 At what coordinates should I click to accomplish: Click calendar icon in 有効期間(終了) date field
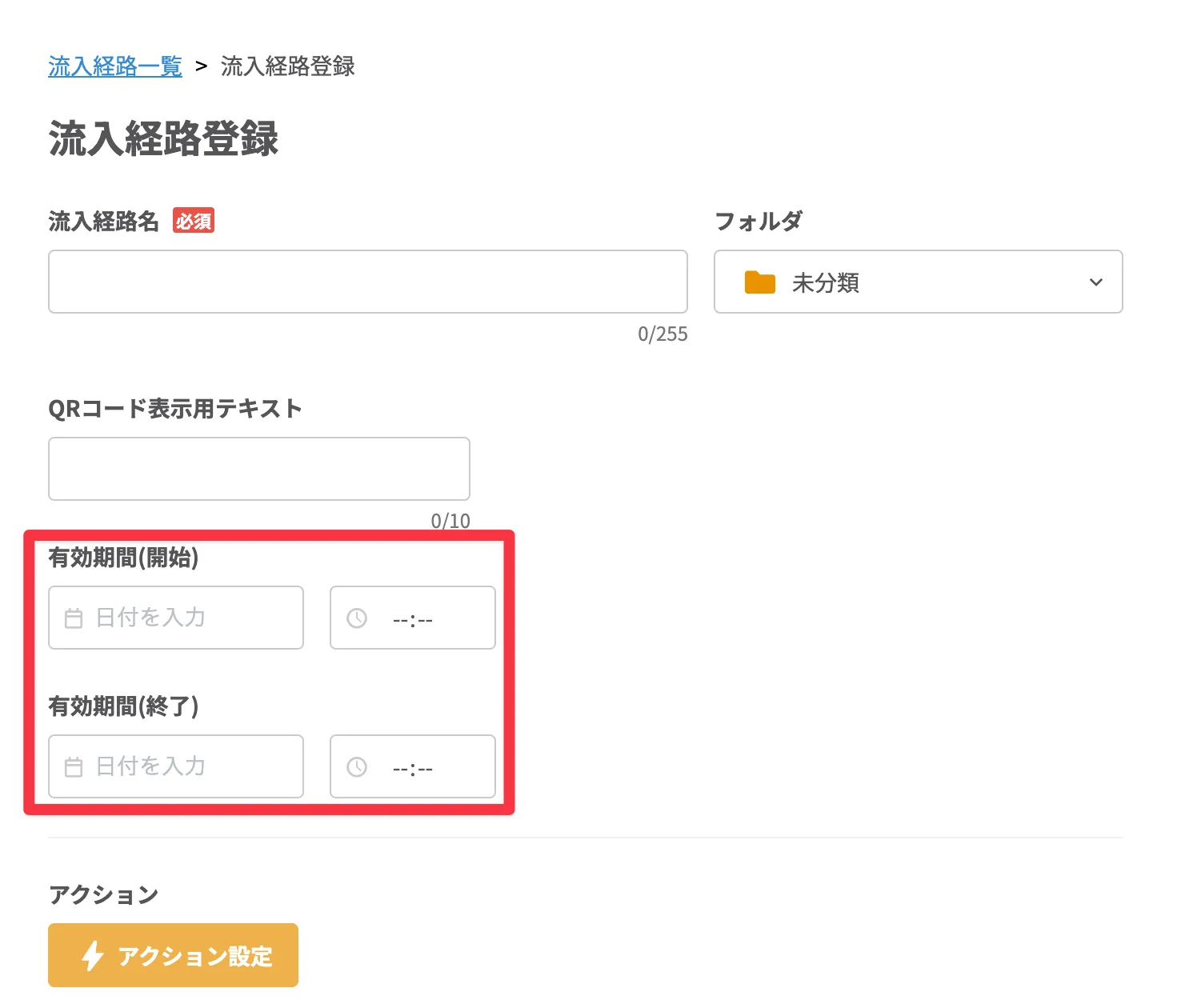point(73,766)
